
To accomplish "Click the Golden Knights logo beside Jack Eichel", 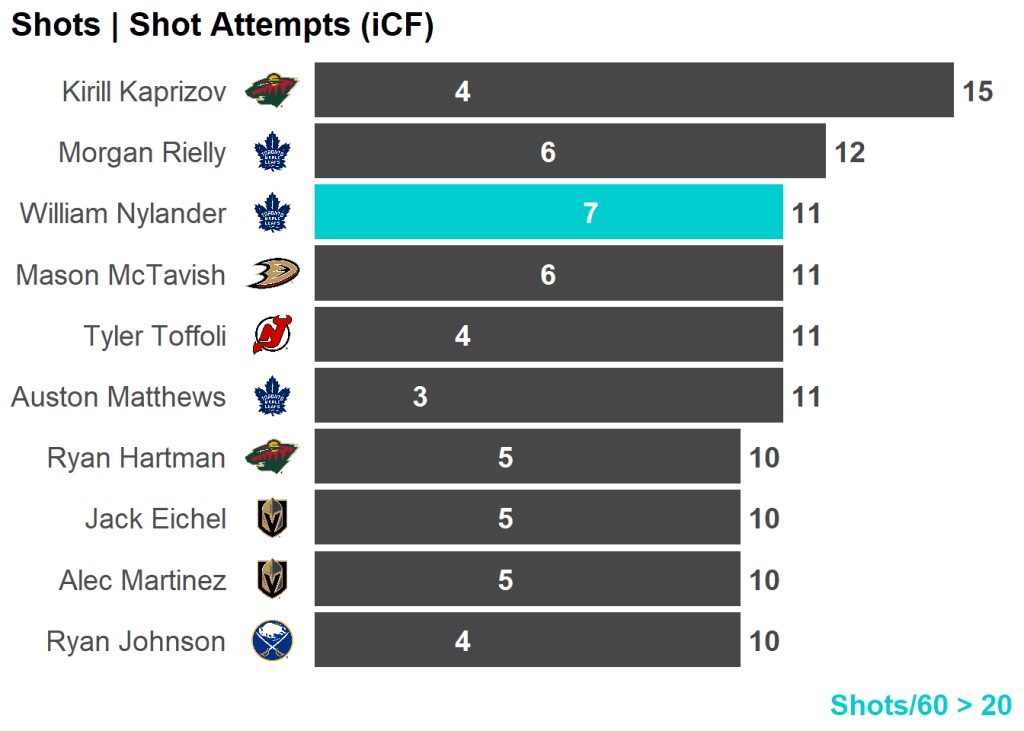I will pyautogui.click(x=271, y=519).
